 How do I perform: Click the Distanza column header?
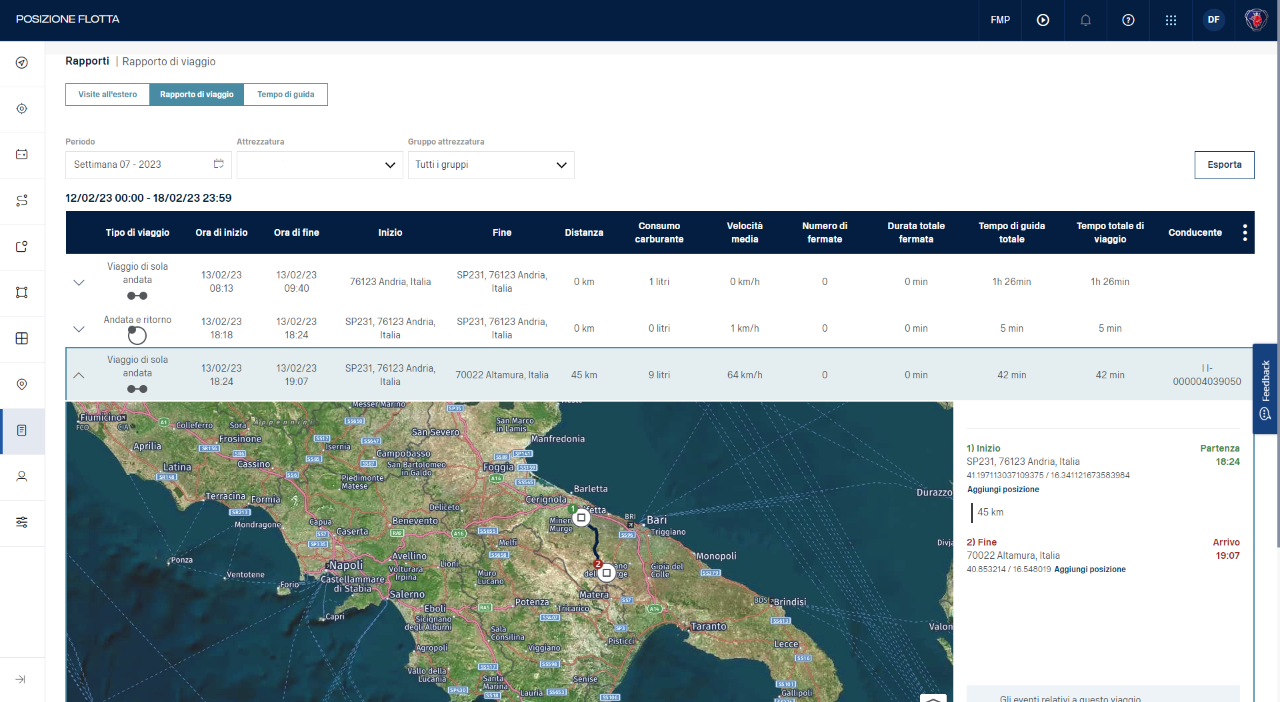584,232
